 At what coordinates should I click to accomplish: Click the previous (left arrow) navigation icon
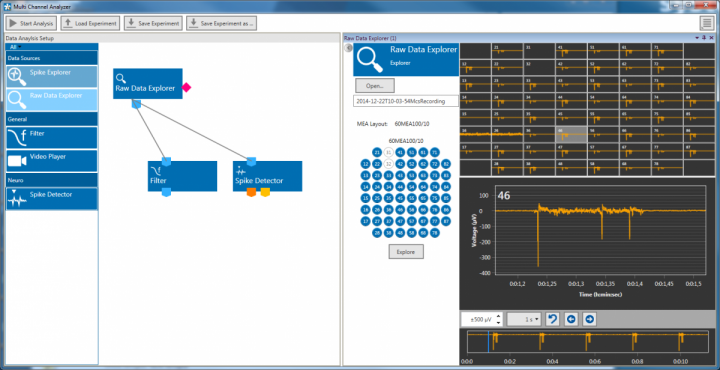tap(571, 319)
